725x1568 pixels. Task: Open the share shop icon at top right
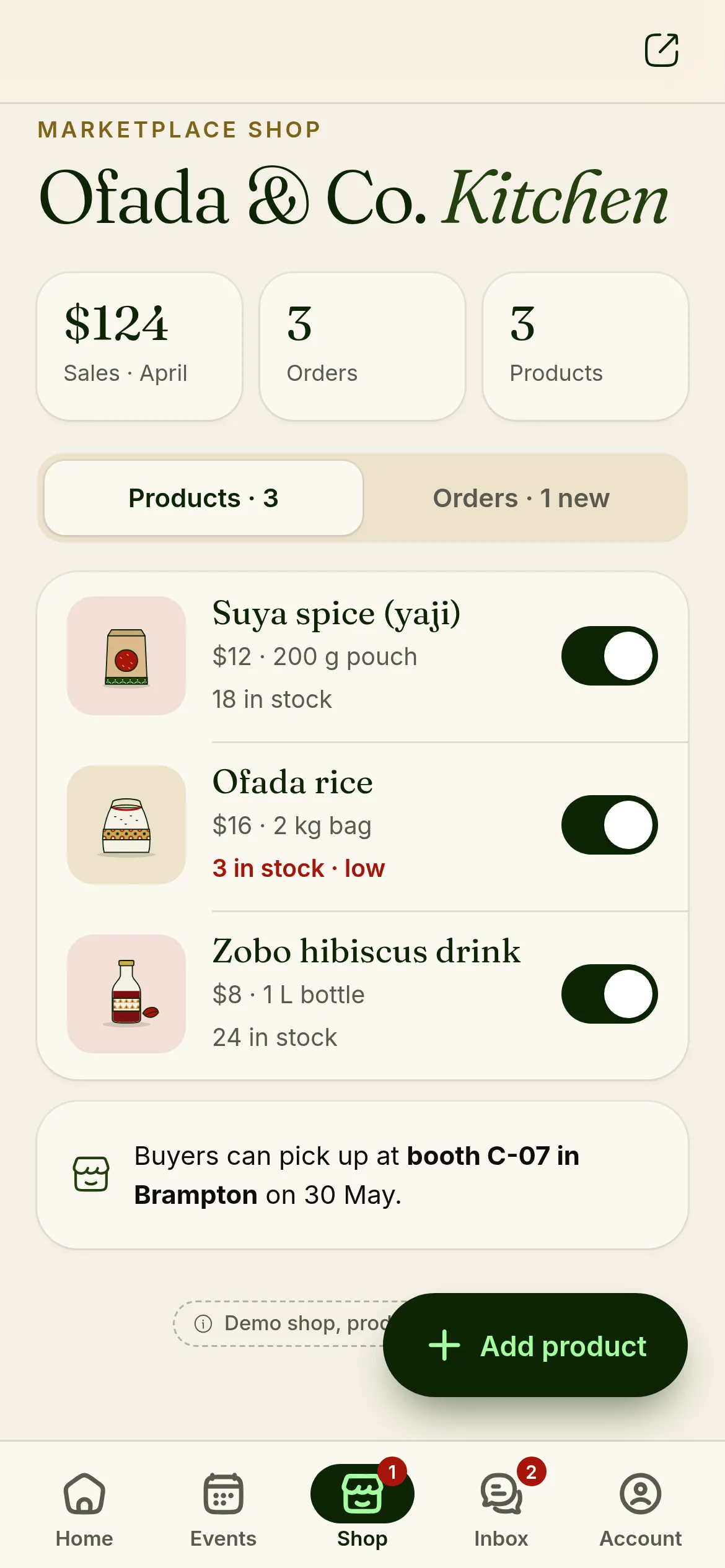pyautogui.click(x=661, y=50)
